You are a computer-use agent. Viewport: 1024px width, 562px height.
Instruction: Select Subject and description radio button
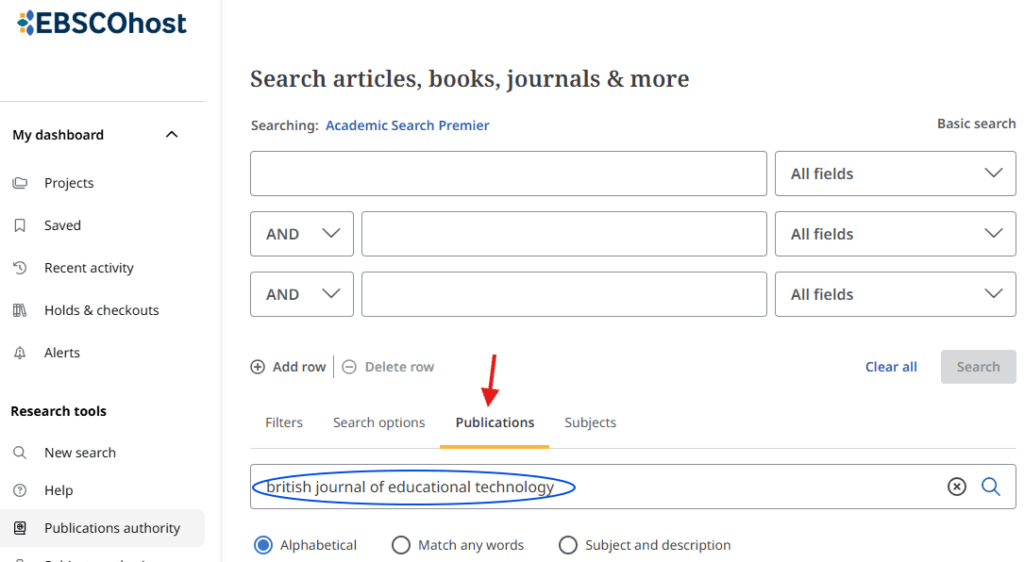coord(568,545)
